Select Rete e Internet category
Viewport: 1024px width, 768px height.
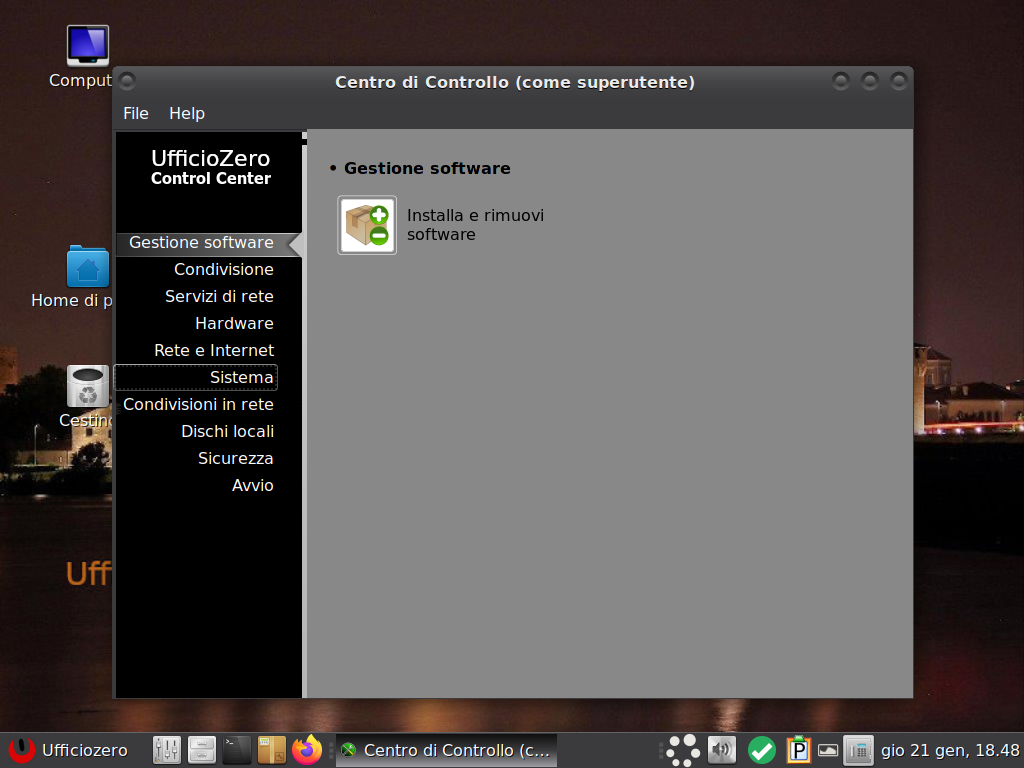click(214, 351)
